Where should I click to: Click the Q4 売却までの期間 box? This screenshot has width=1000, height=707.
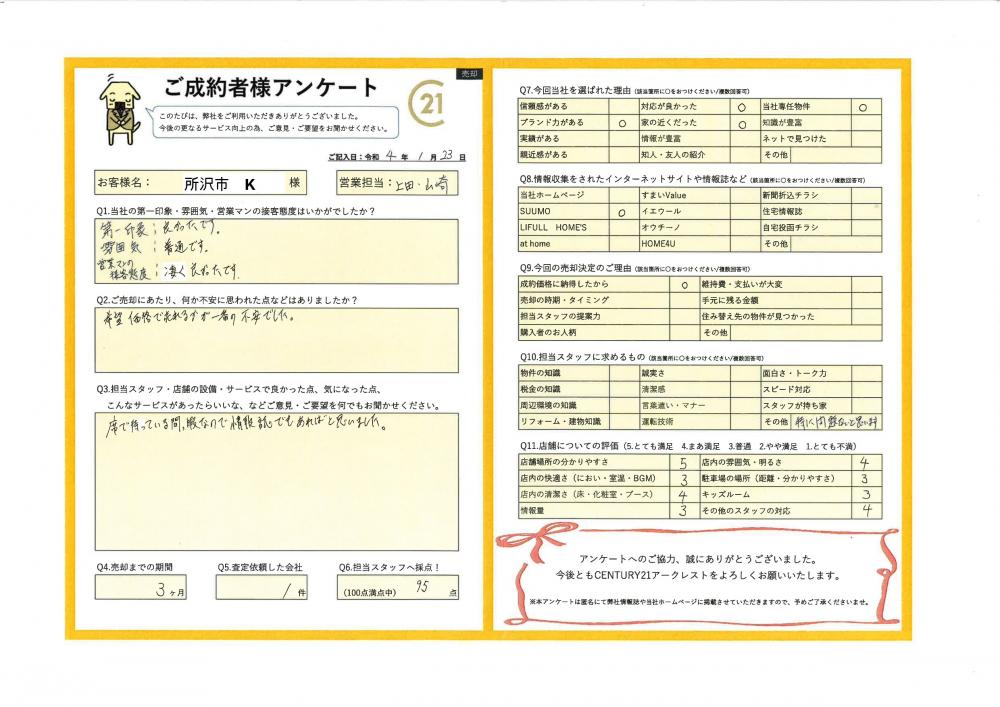140,587
